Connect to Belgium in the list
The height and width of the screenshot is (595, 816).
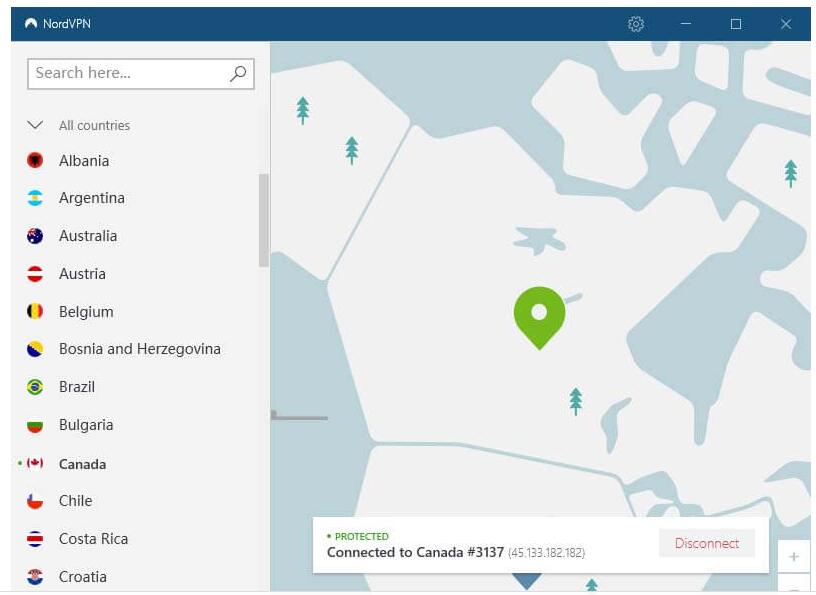tap(86, 311)
